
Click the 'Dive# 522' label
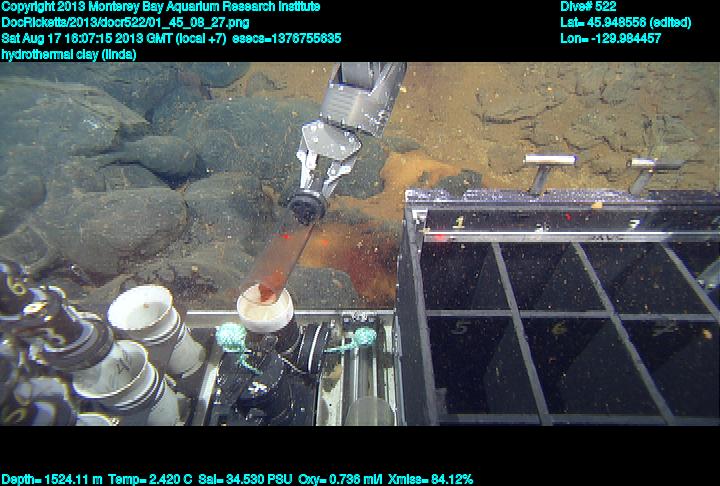coord(588,7)
